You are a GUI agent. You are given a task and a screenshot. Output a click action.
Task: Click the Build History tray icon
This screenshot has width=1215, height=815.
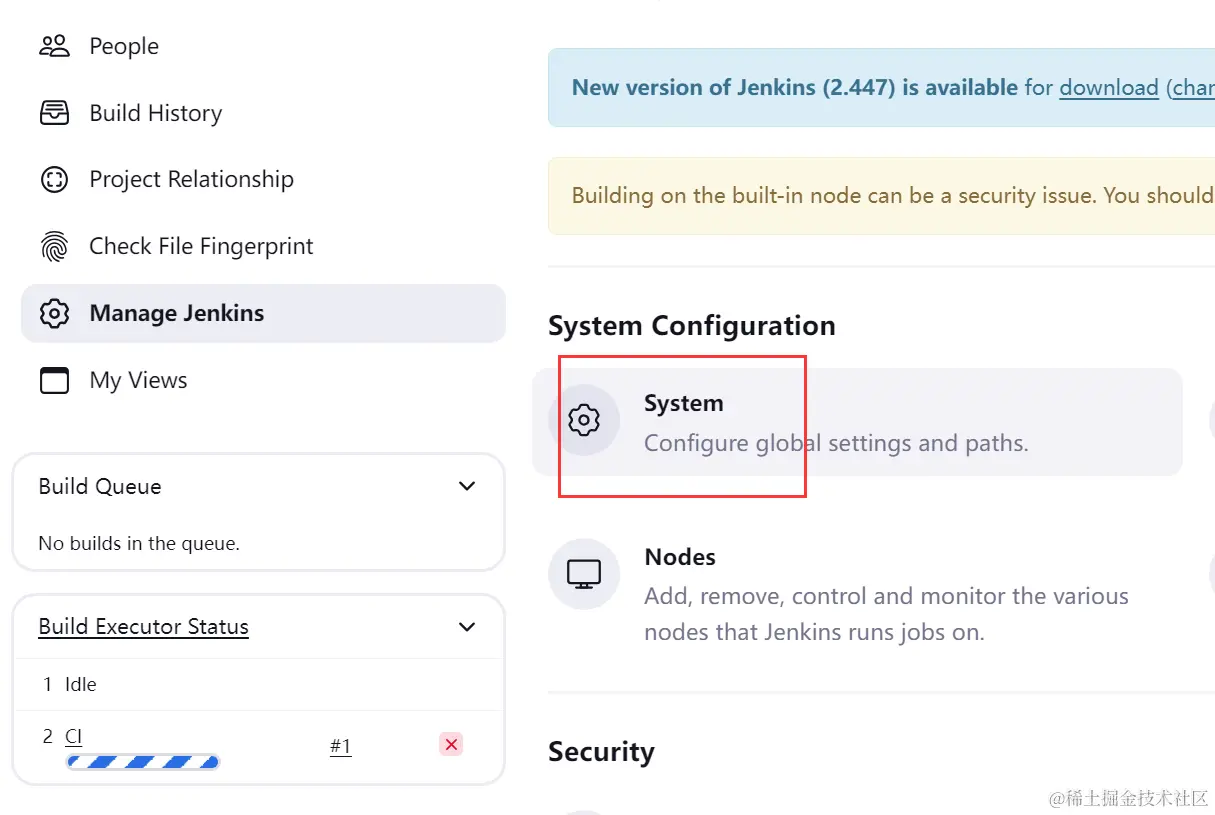54,113
